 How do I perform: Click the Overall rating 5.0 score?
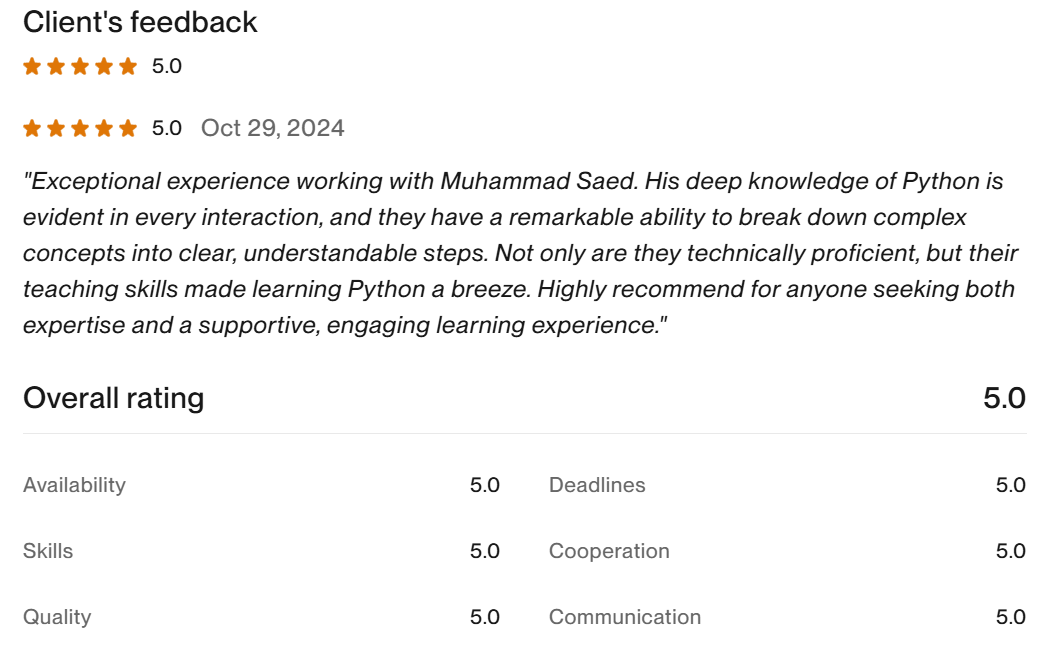pyautogui.click(x=1004, y=398)
